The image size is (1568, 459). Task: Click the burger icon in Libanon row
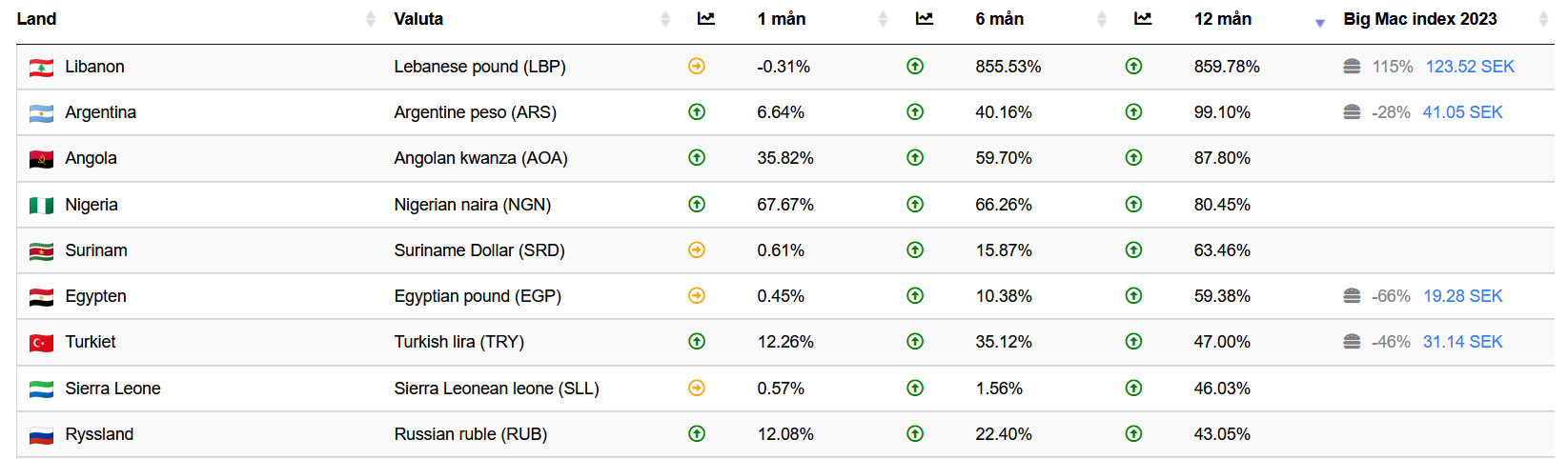pos(1352,67)
